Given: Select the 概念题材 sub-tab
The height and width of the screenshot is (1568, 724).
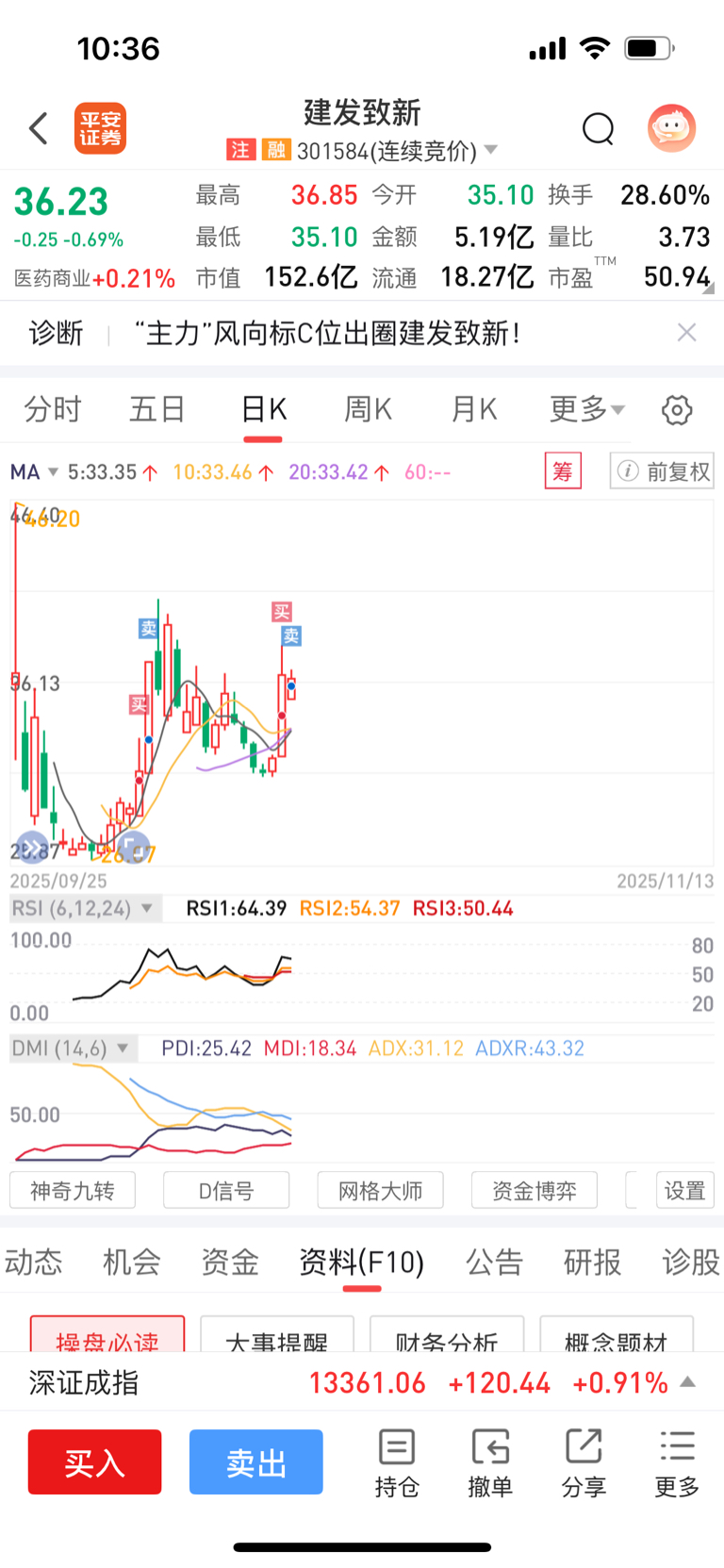Looking at the screenshot, I should click(x=617, y=1334).
